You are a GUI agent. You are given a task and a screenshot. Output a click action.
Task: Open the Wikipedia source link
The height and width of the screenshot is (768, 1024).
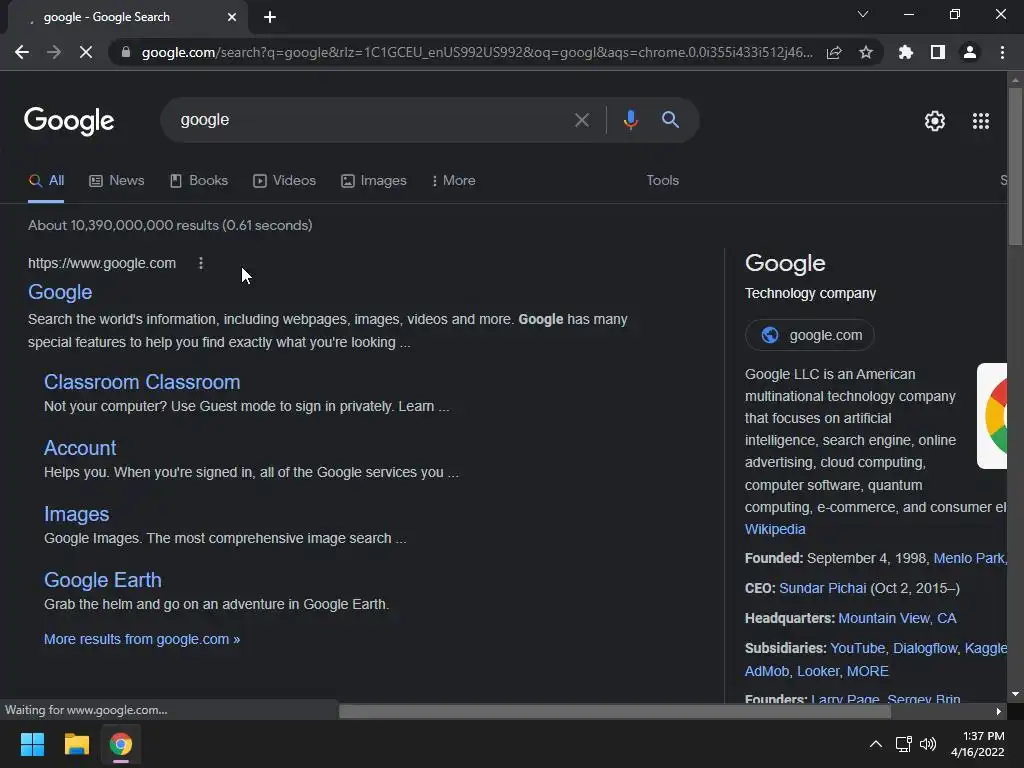point(775,529)
